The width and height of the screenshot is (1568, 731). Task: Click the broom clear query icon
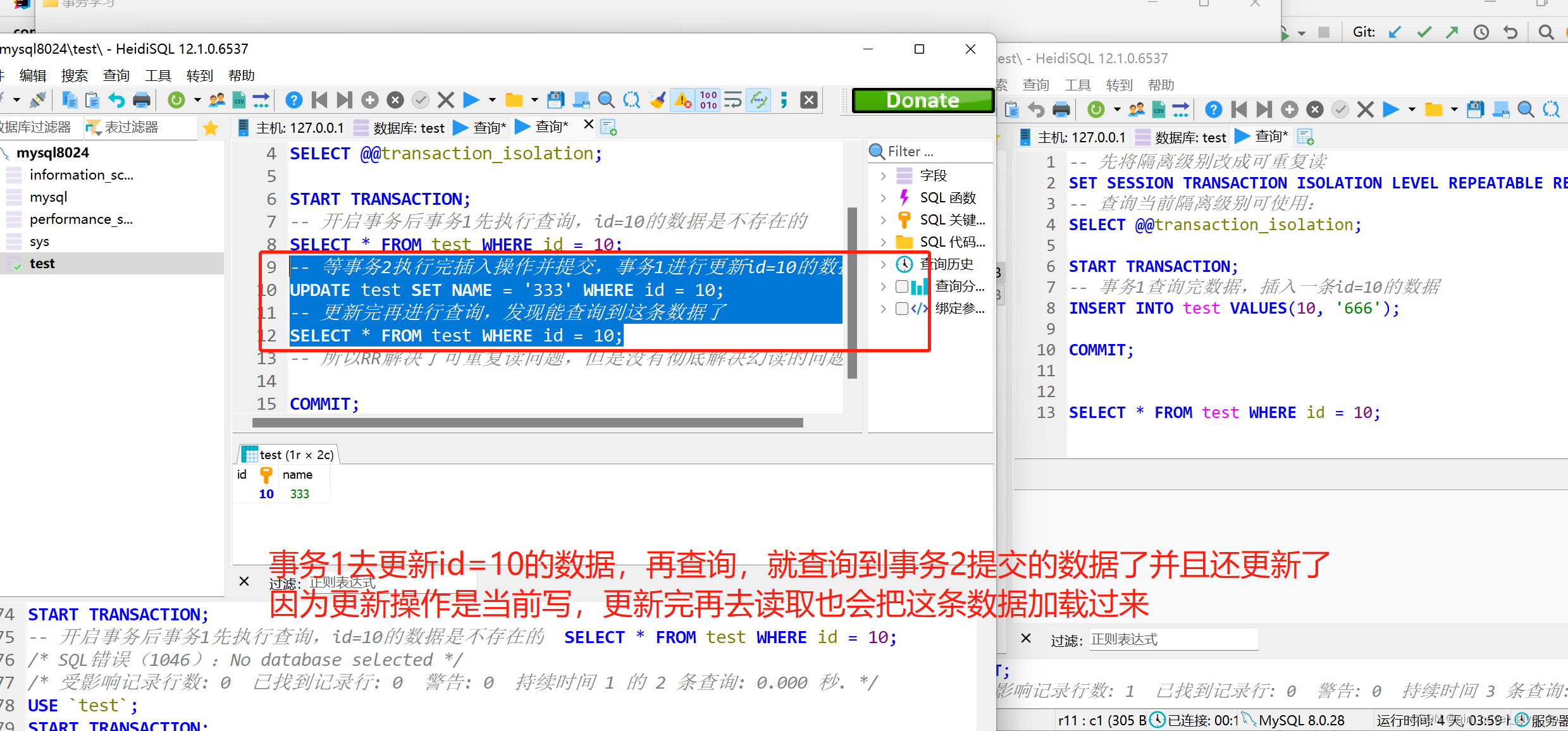[658, 100]
